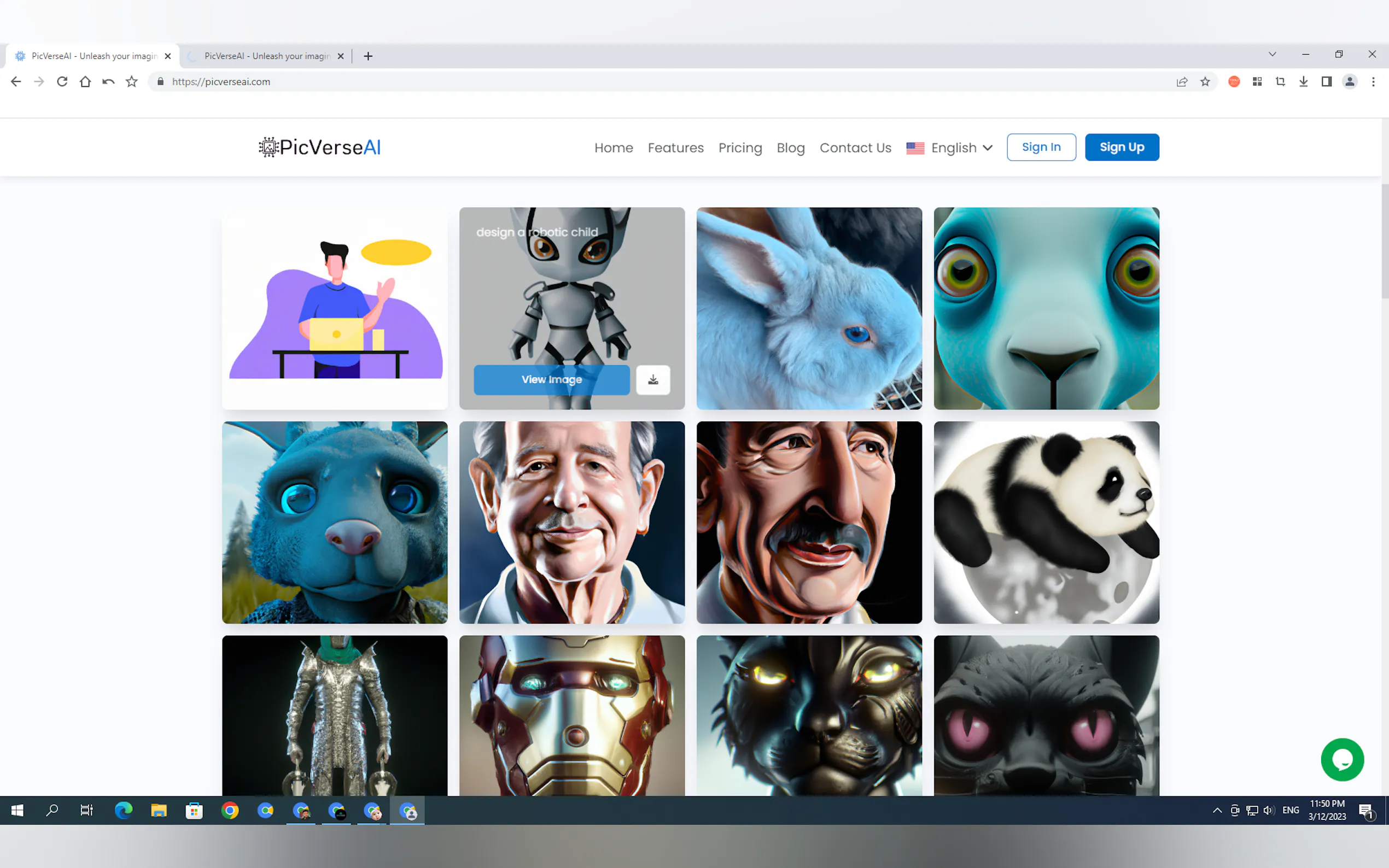
Task: Bookmark page with address bar star icon
Action: 1205,81
